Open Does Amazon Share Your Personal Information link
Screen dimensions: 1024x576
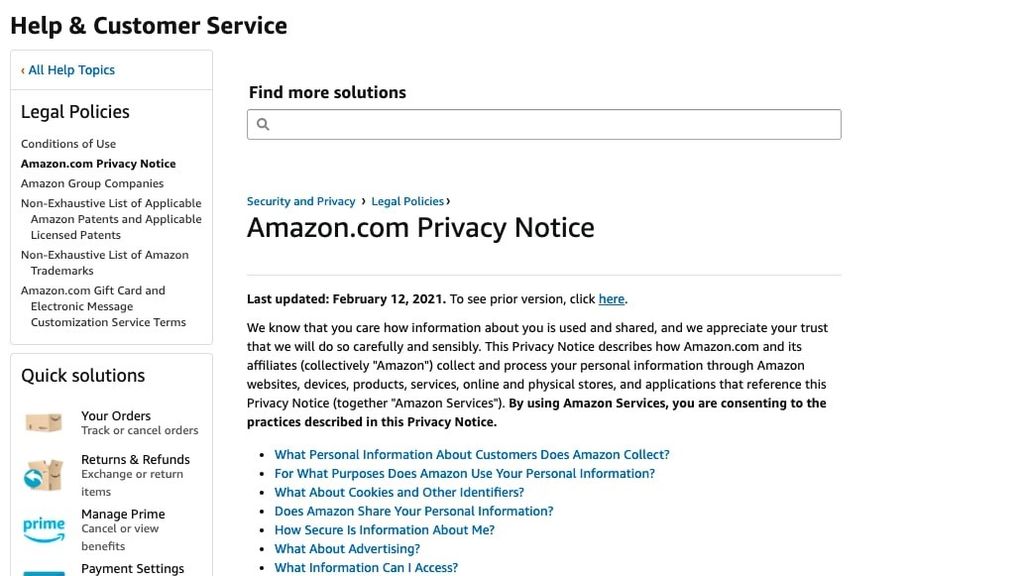(x=413, y=511)
